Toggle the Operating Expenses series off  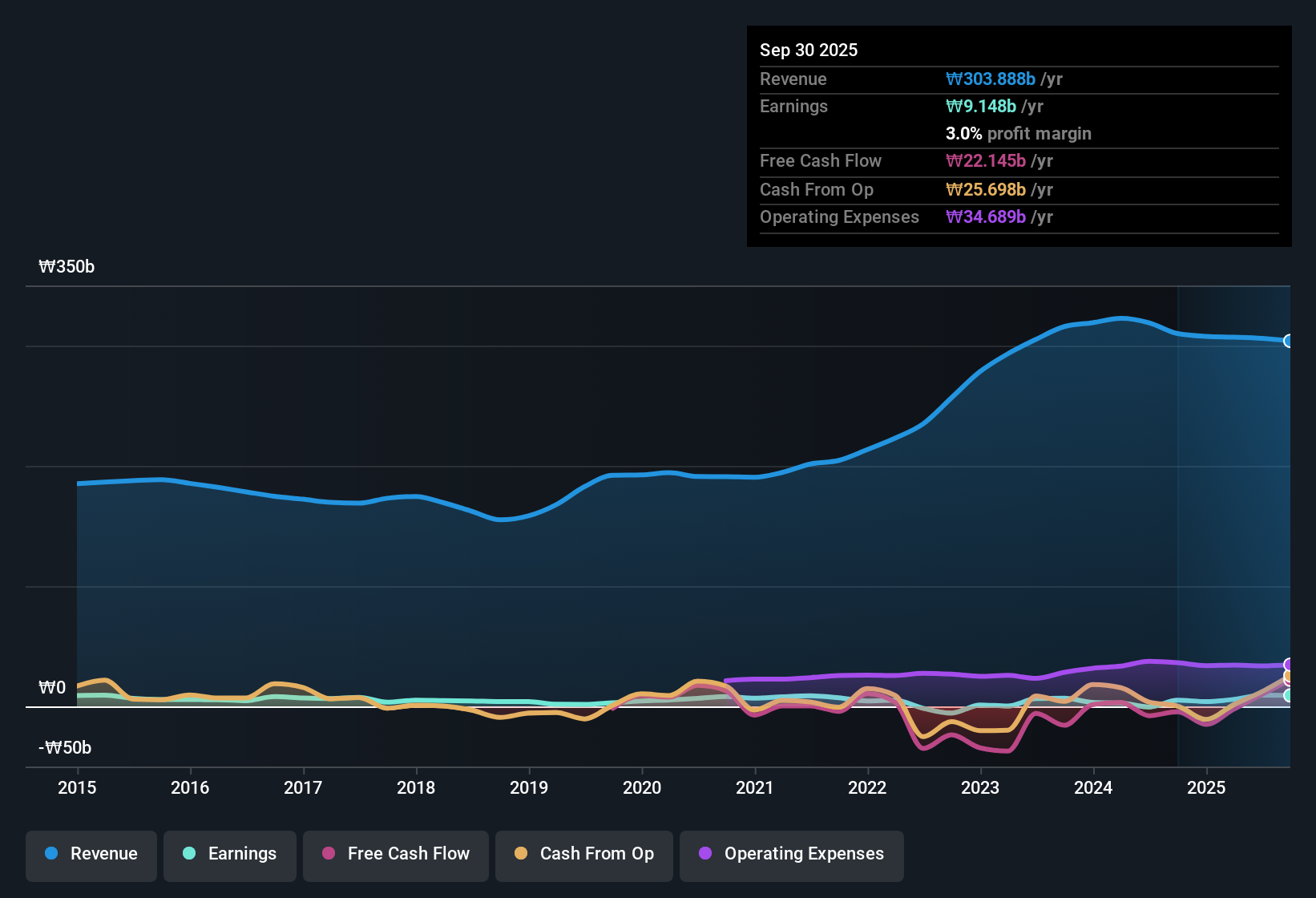(x=791, y=854)
